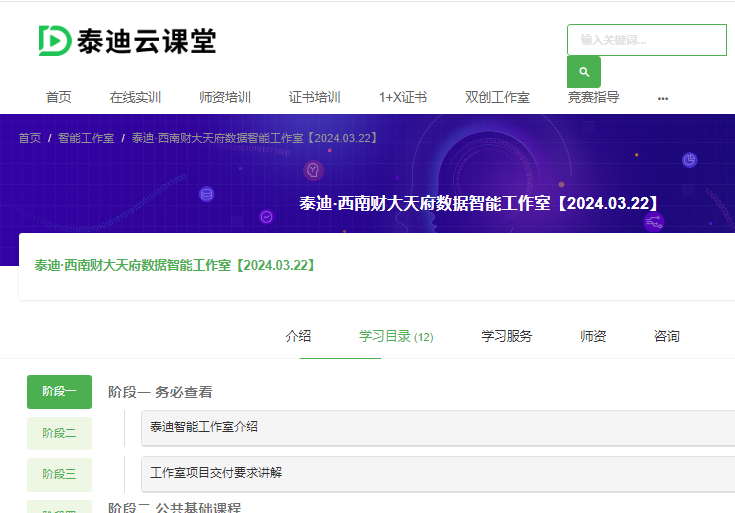Switch to the 学习服务 tab
This screenshot has width=735, height=513.
[507, 336]
